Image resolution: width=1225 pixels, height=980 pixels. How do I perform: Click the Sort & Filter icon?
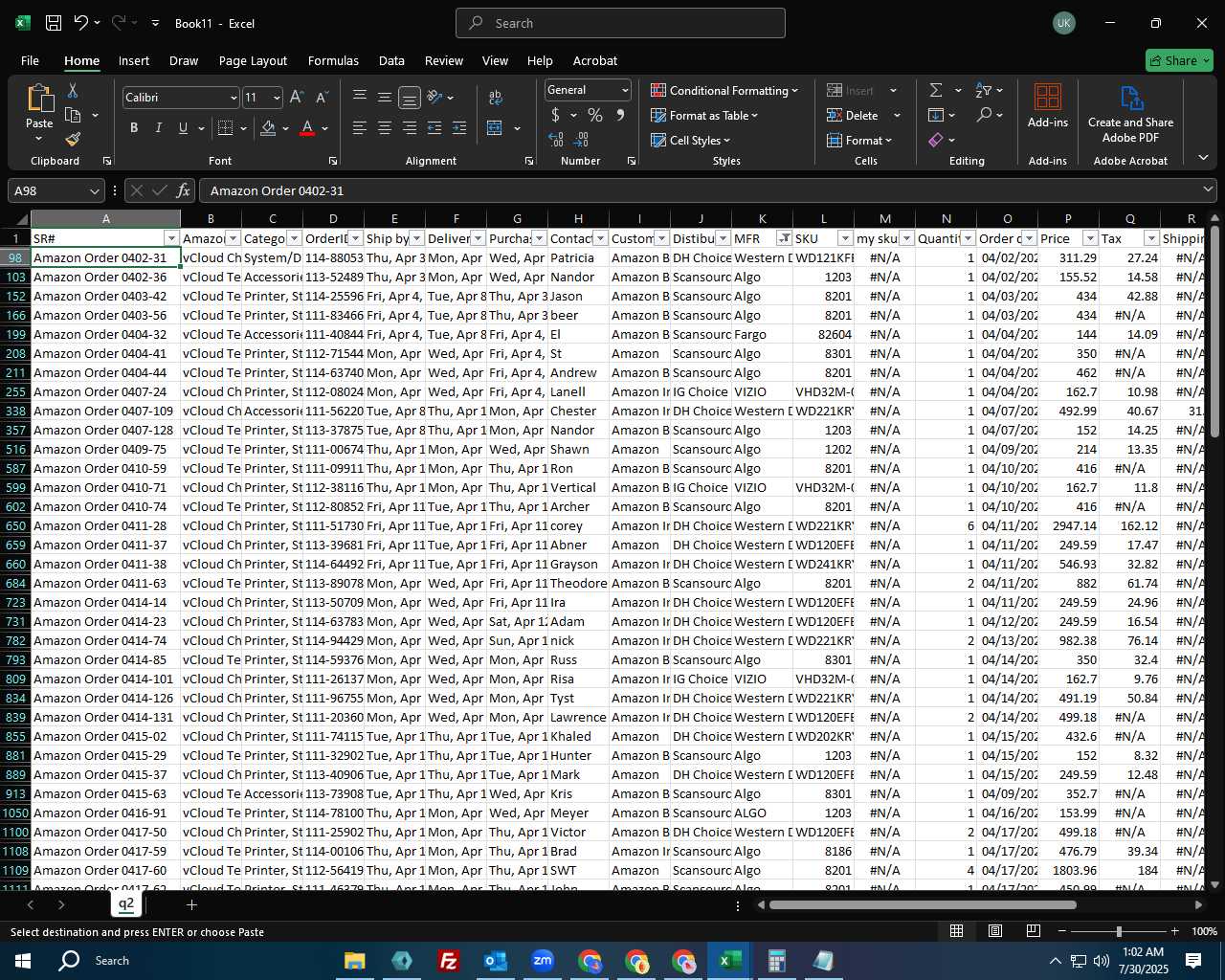(x=984, y=90)
